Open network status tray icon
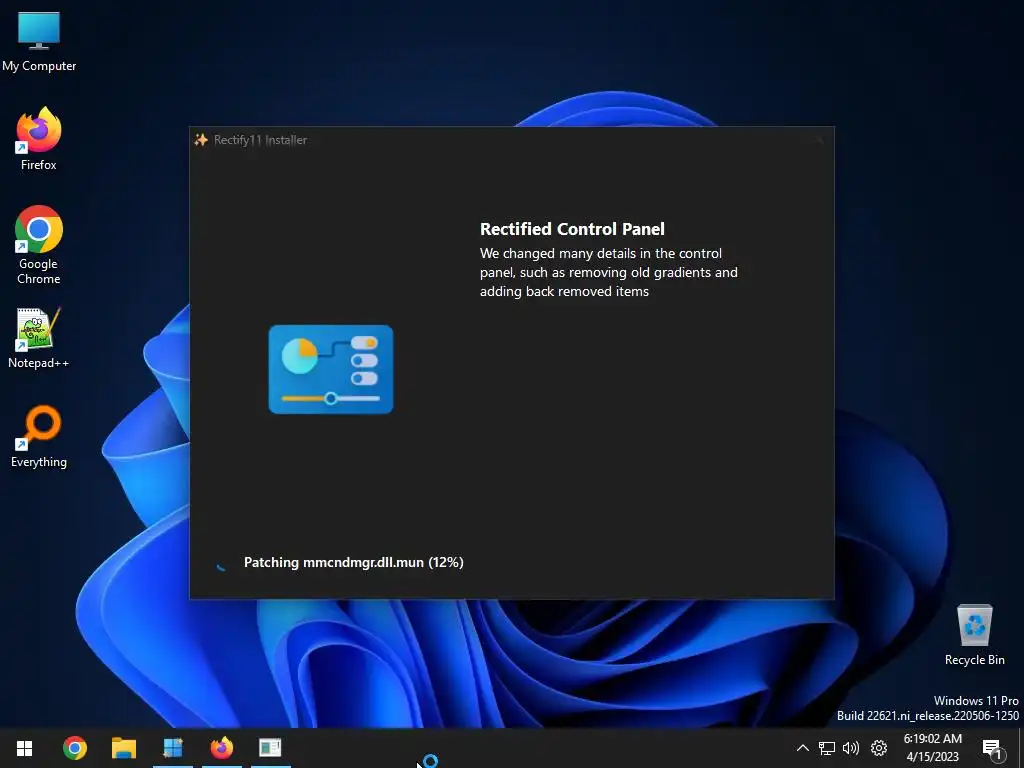This screenshot has width=1024, height=768. (827, 748)
